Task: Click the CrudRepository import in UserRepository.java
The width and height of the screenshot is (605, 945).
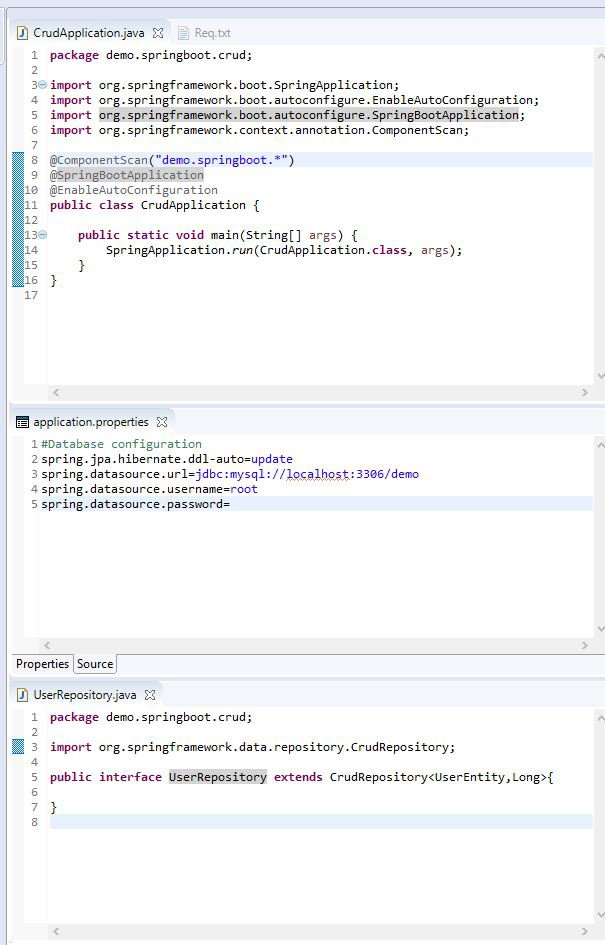Action: [x=252, y=747]
